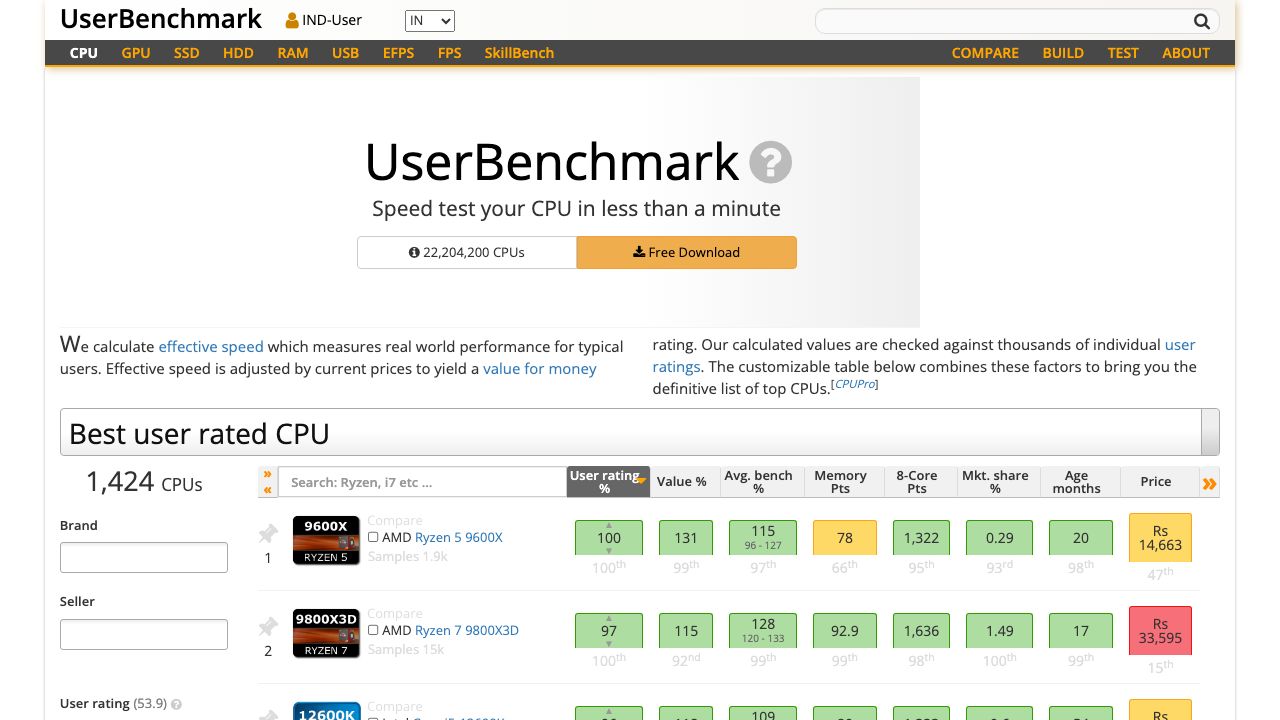Screen dimensions: 1280x720
Task: Click the Rs 14,663 price cell
Action: coord(1160,538)
